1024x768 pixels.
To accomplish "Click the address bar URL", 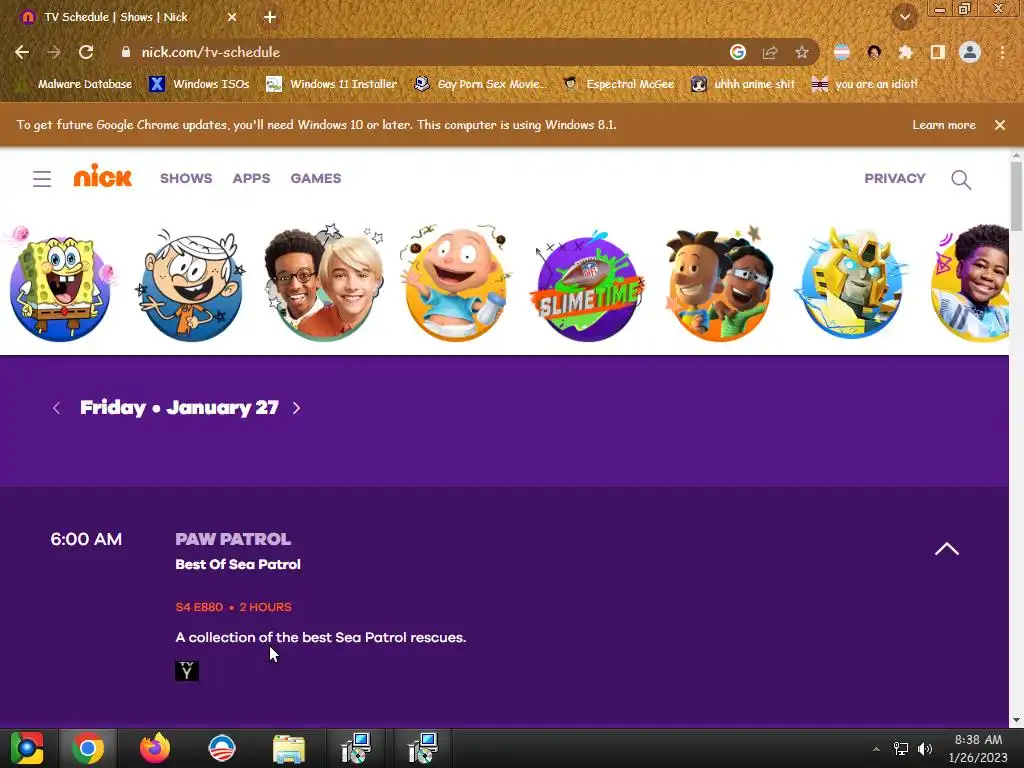I will 210,52.
